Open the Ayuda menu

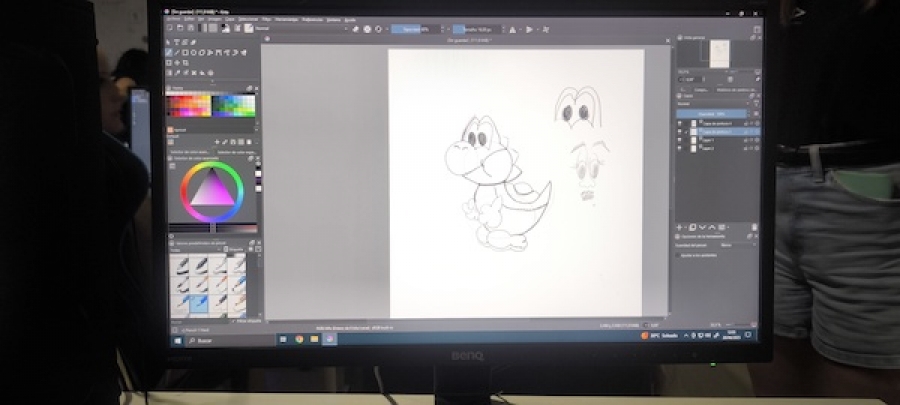coord(350,20)
